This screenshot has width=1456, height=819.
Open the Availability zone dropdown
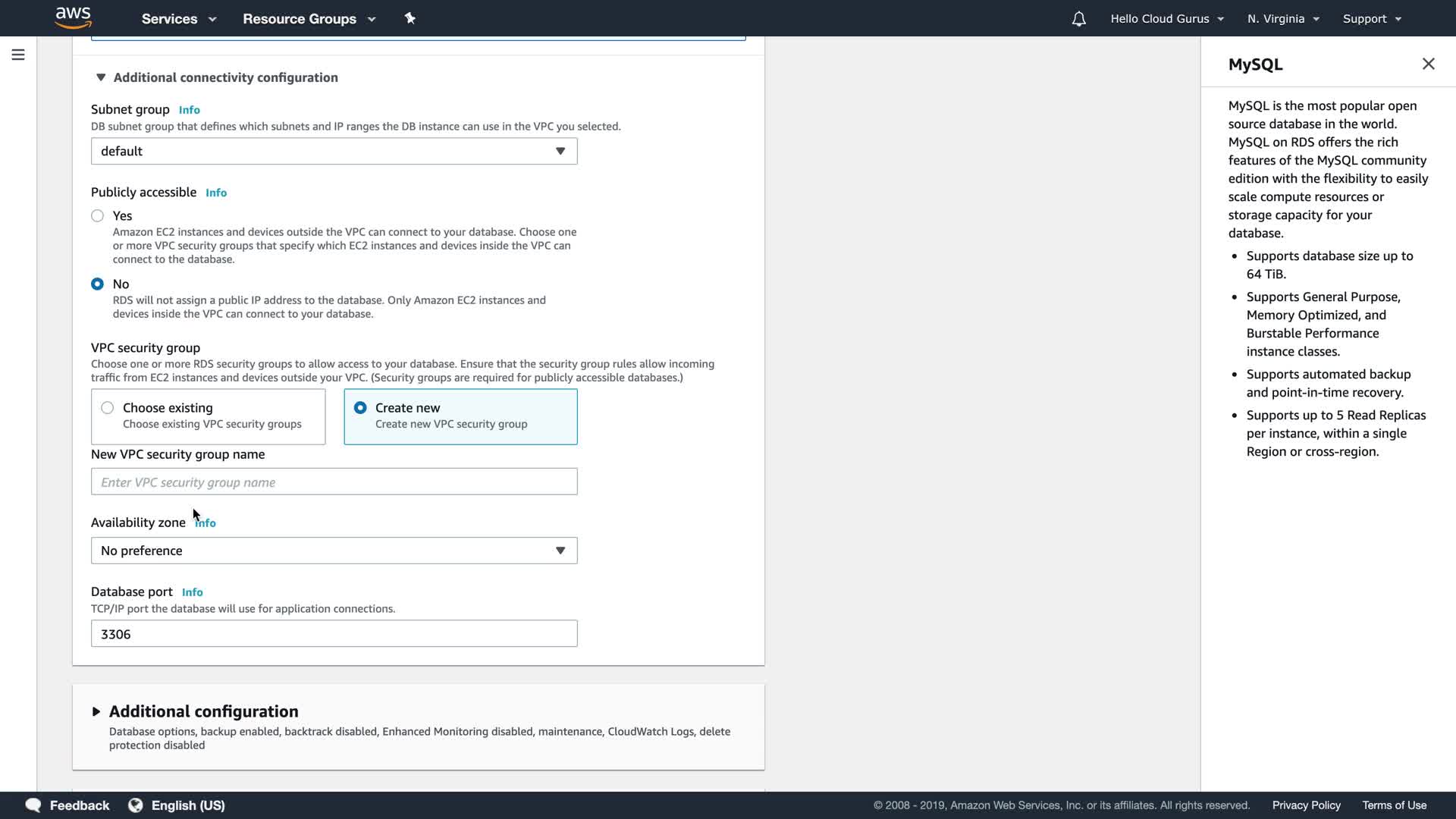[x=334, y=551]
